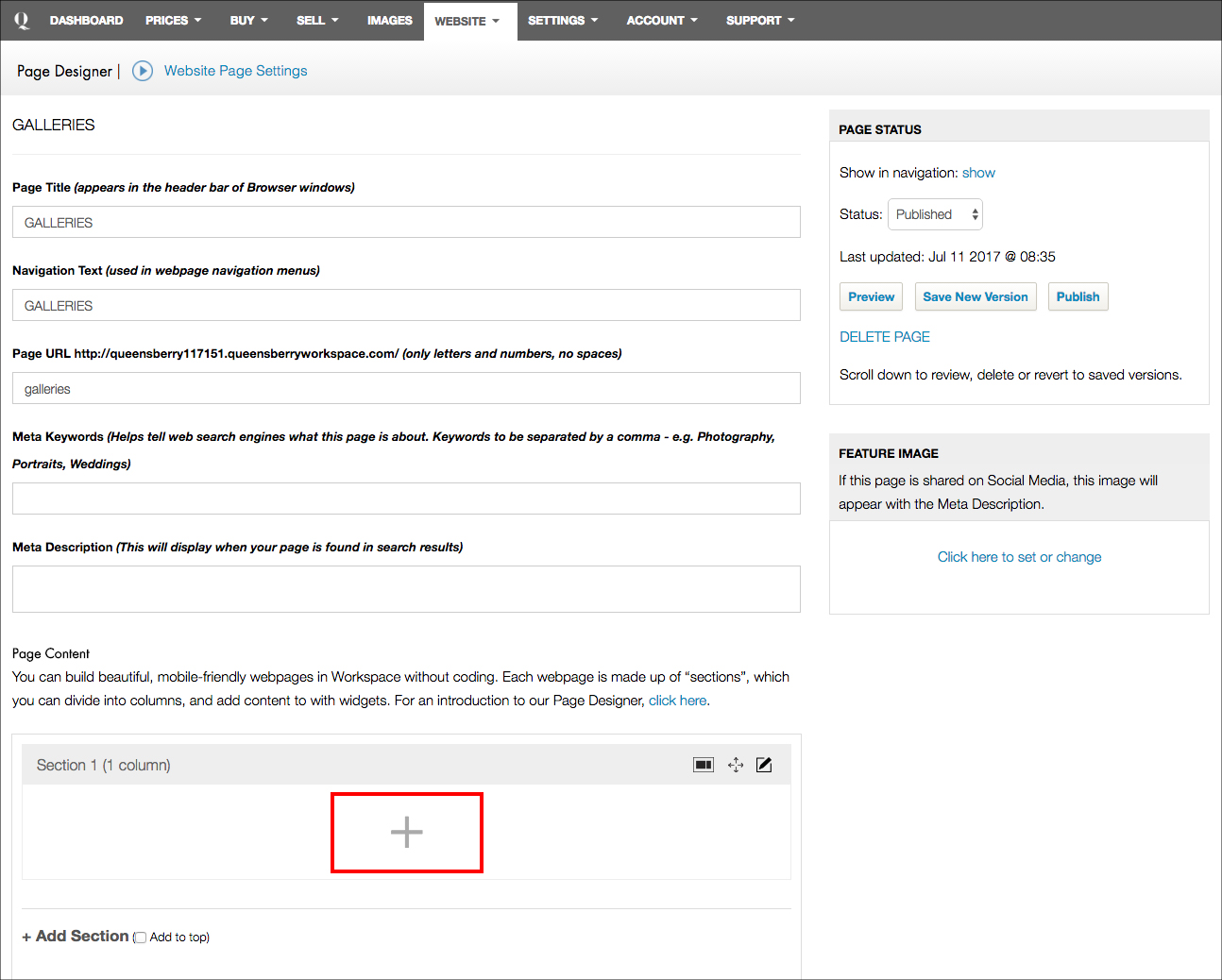Toggle the show in navigation link

978,173
